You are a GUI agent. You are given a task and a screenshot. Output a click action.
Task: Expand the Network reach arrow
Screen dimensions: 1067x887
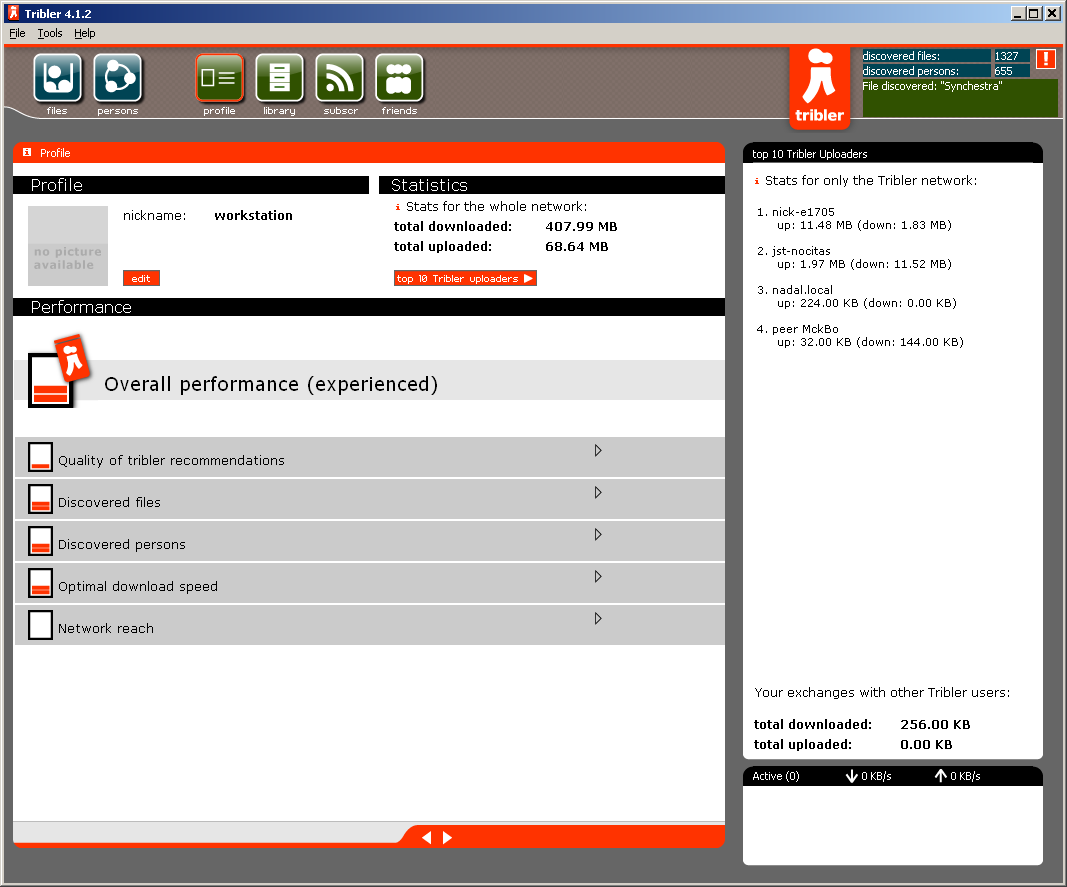(x=597, y=619)
